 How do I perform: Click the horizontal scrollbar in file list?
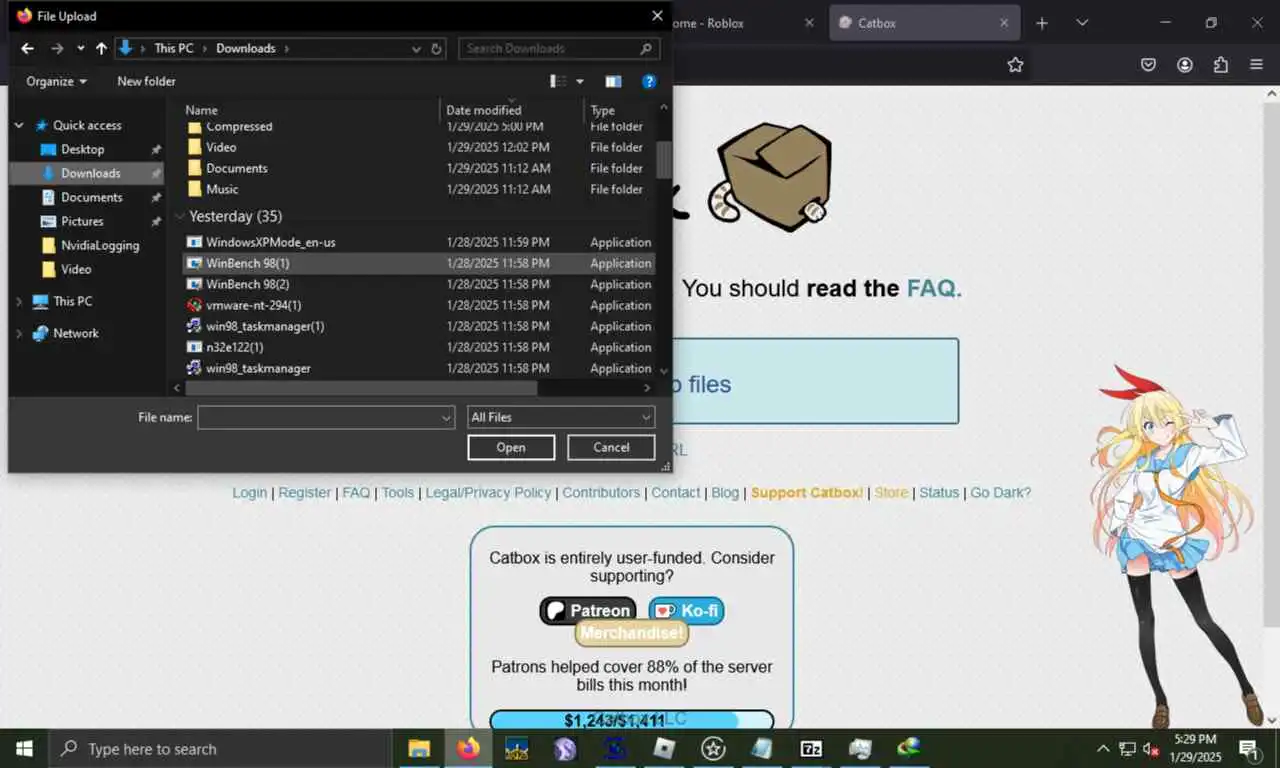coord(360,387)
